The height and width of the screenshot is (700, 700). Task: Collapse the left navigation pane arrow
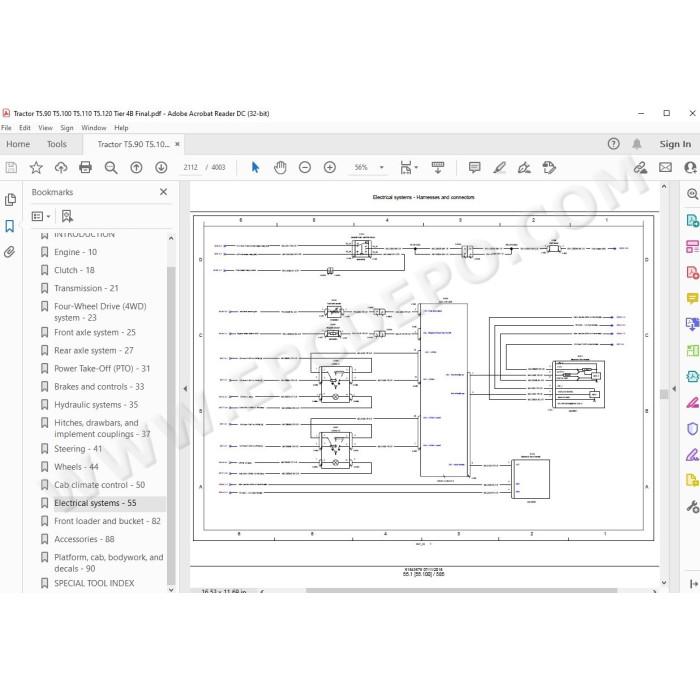(x=185, y=389)
